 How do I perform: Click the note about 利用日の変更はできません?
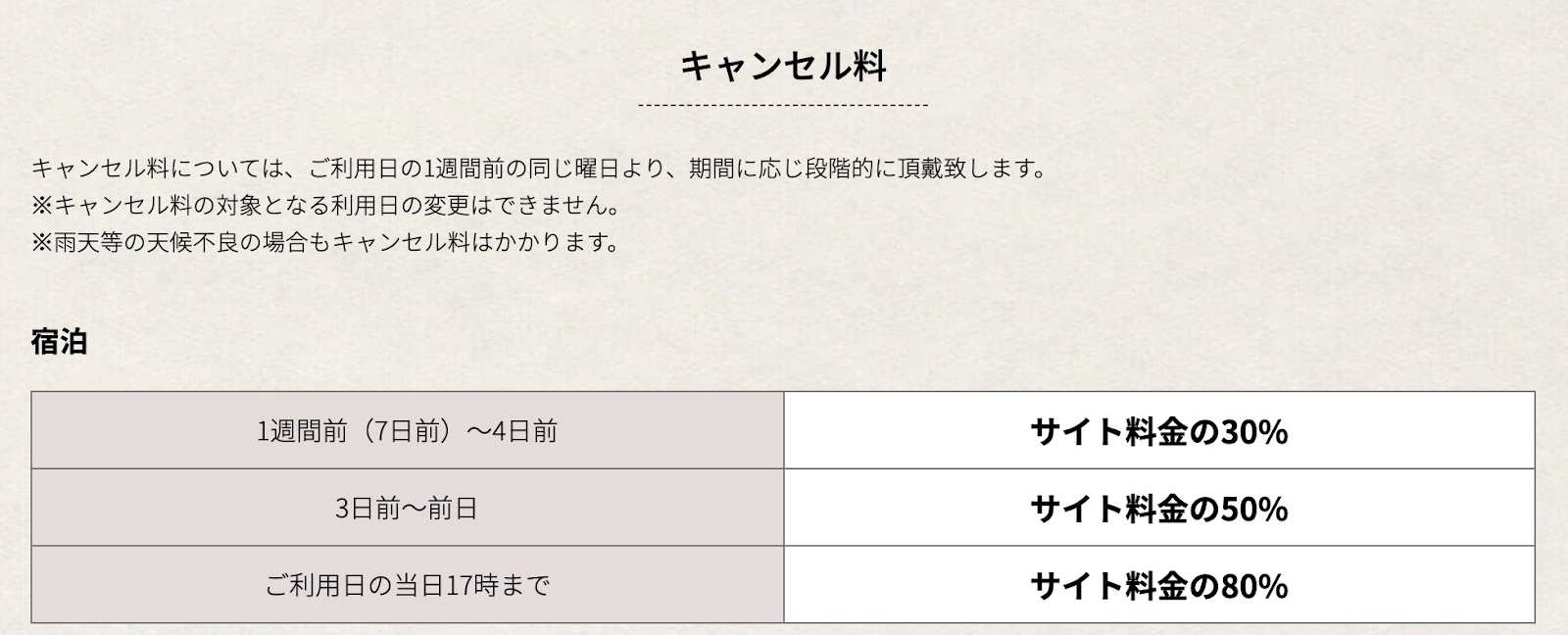[325, 205]
